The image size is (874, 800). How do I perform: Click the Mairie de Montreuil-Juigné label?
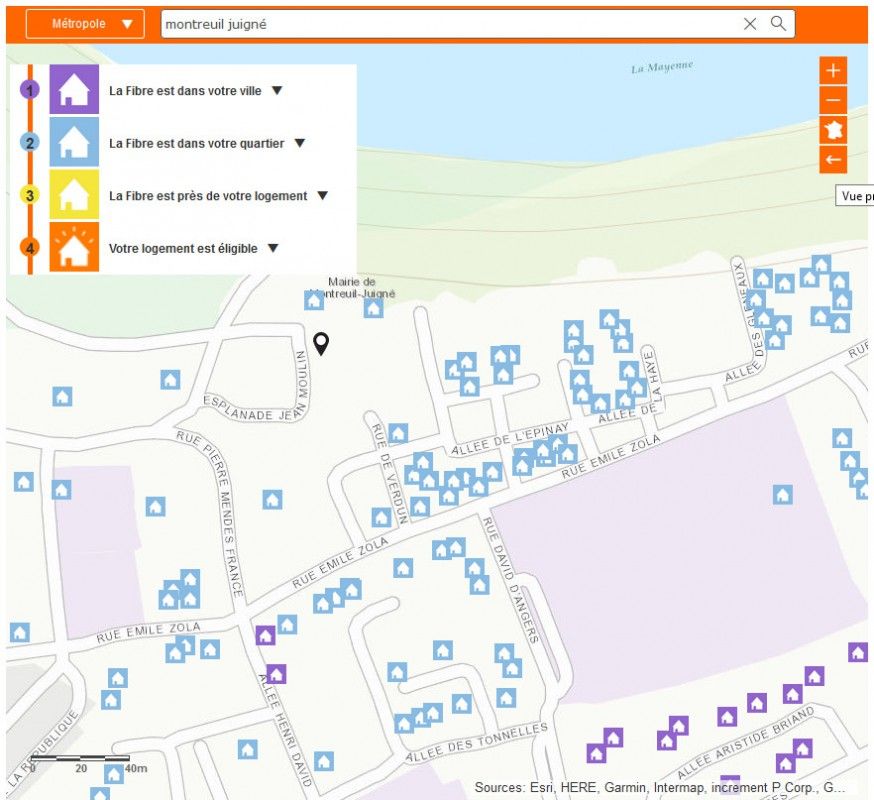pyautogui.click(x=353, y=288)
